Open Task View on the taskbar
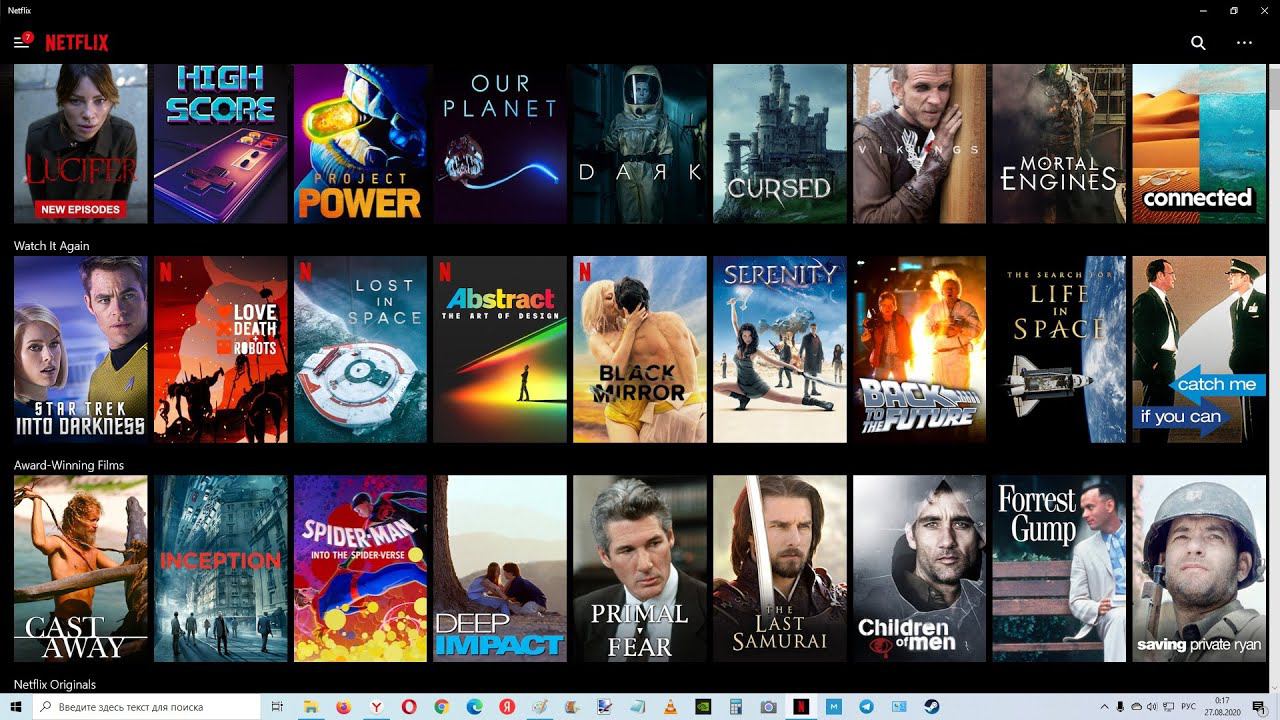Screen dimensions: 1280x720 click(278, 706)
